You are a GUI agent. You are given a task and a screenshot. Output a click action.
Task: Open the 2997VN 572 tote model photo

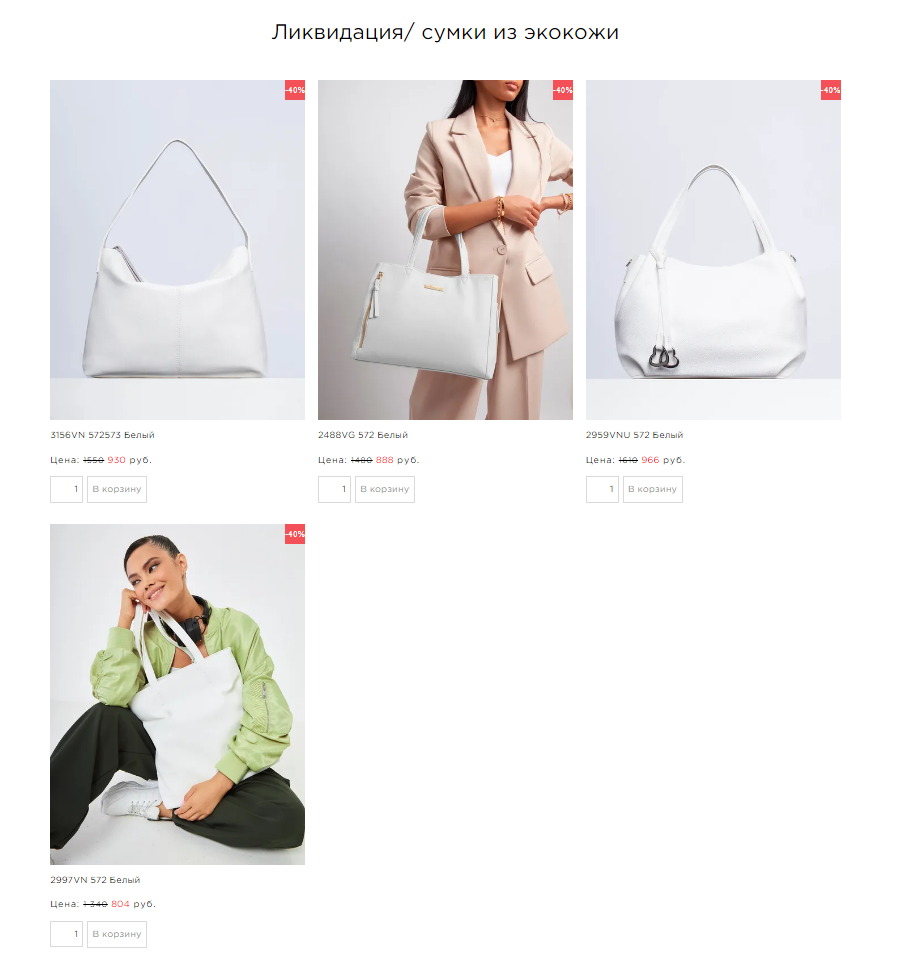click(177, 694)
